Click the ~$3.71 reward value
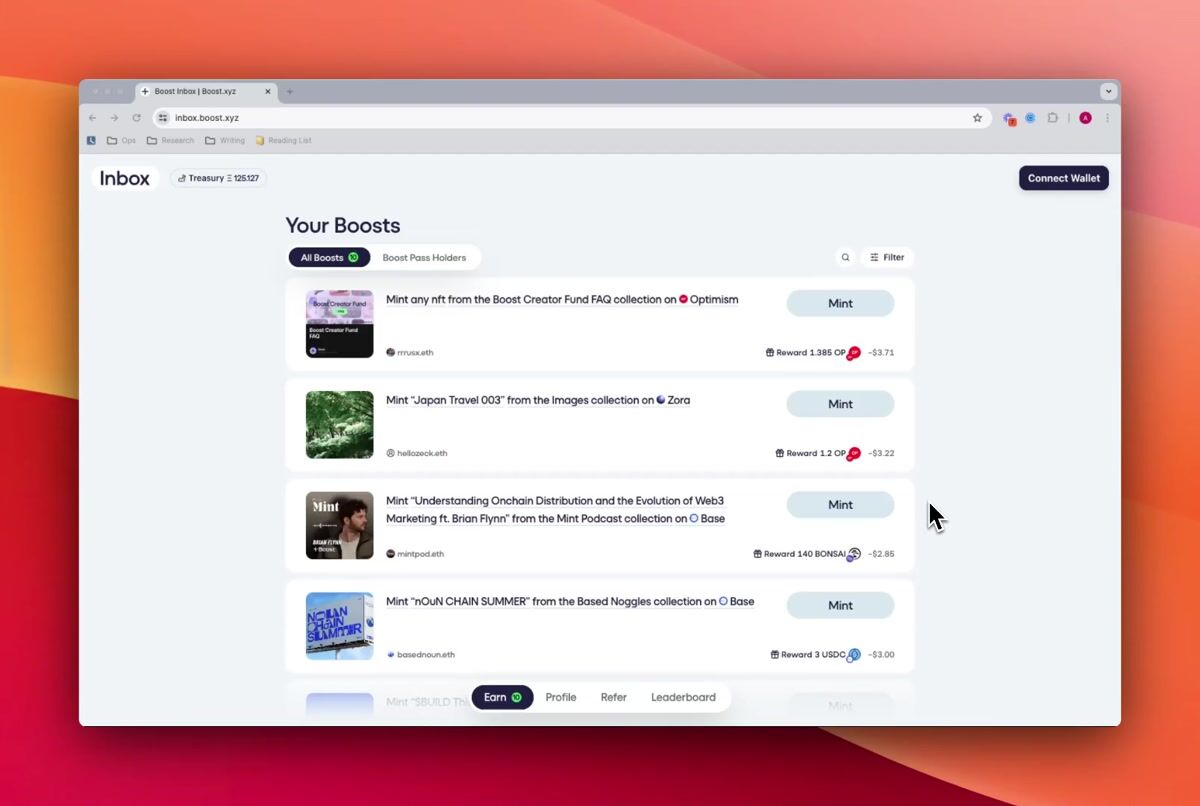Image resolution: width=1200 pixels, height=806 pixels. coord(881,353)
